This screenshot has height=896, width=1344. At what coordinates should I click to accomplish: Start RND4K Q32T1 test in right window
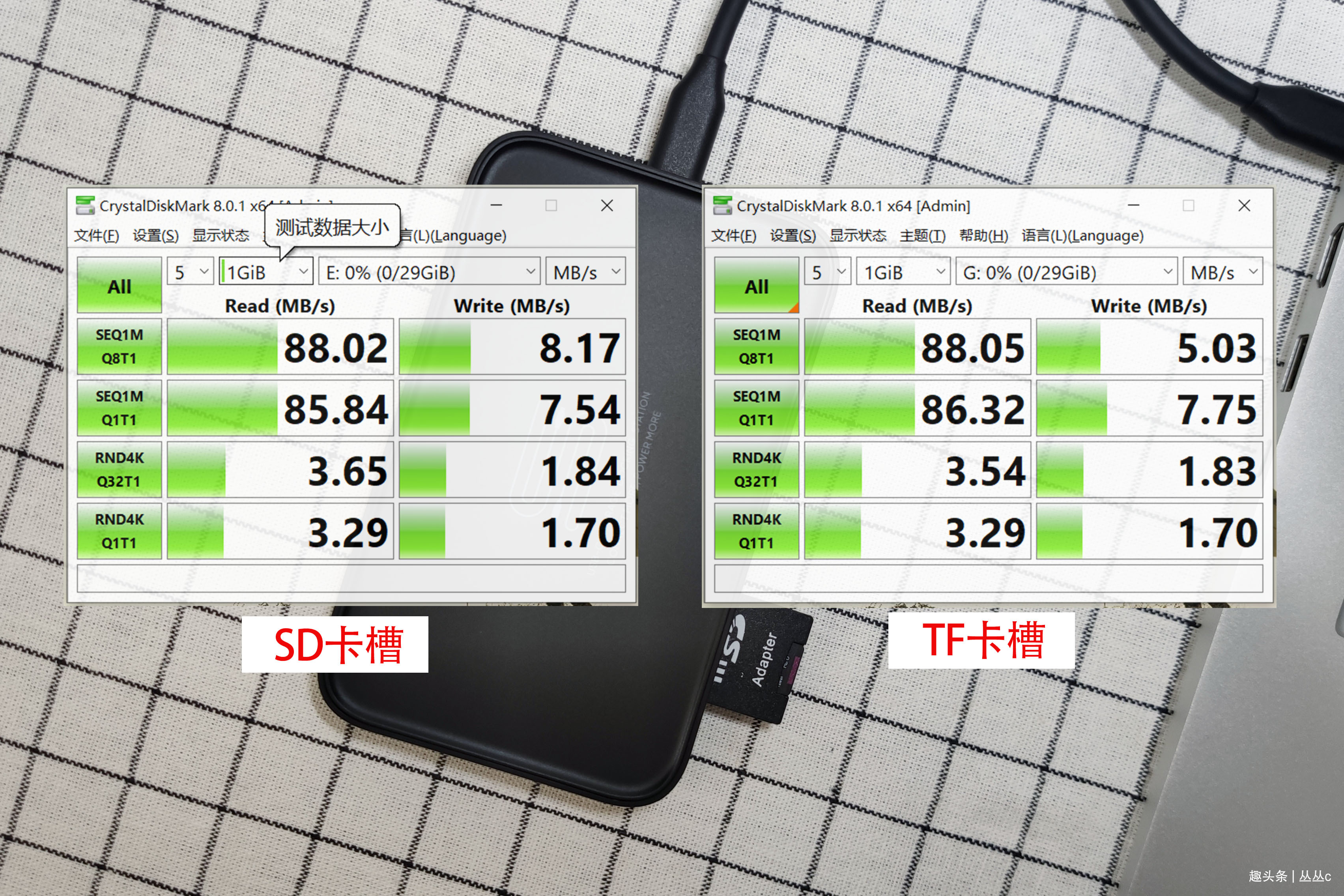coord(757,470)
